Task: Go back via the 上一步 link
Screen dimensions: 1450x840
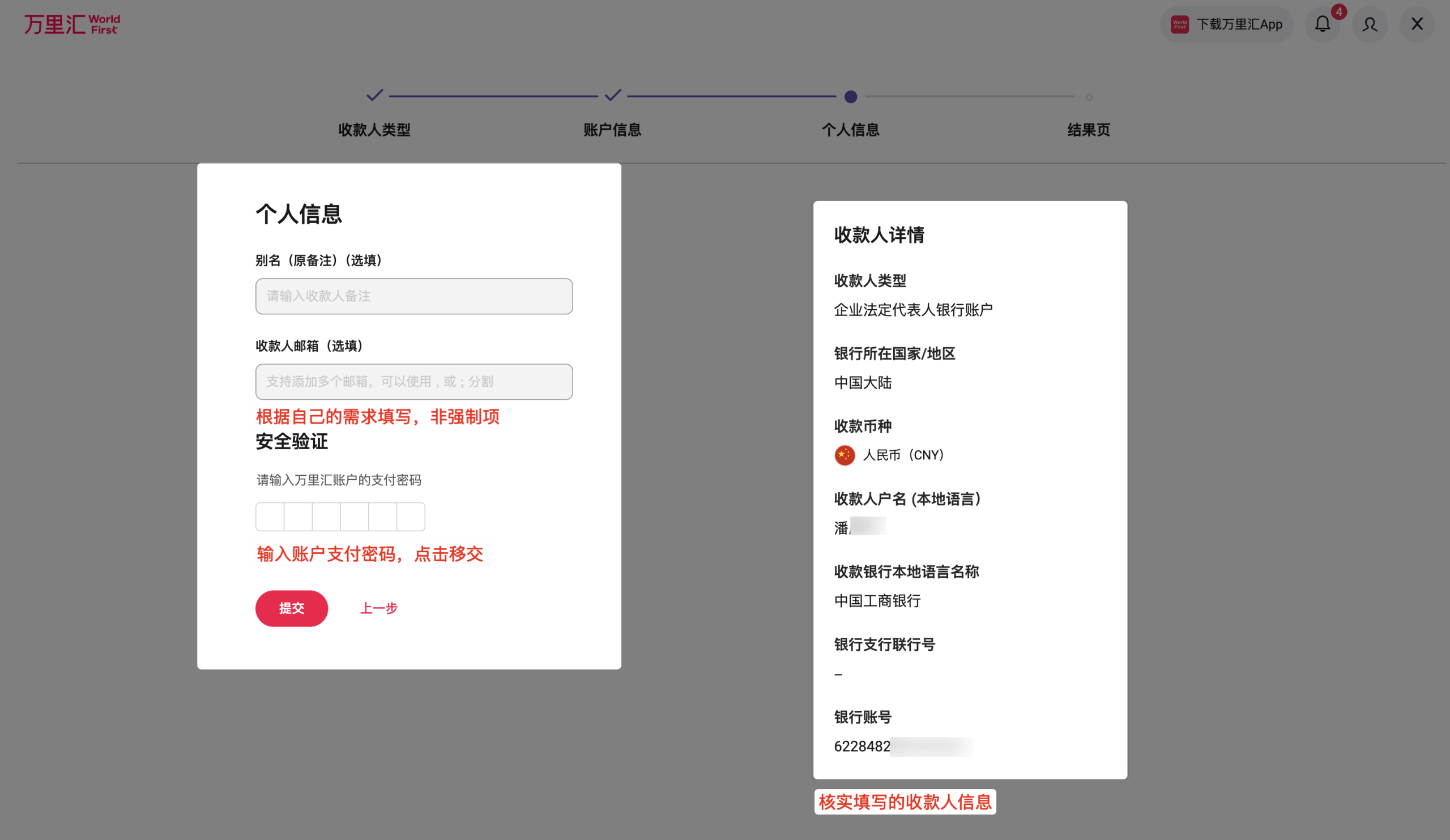Action: point(378,608)
